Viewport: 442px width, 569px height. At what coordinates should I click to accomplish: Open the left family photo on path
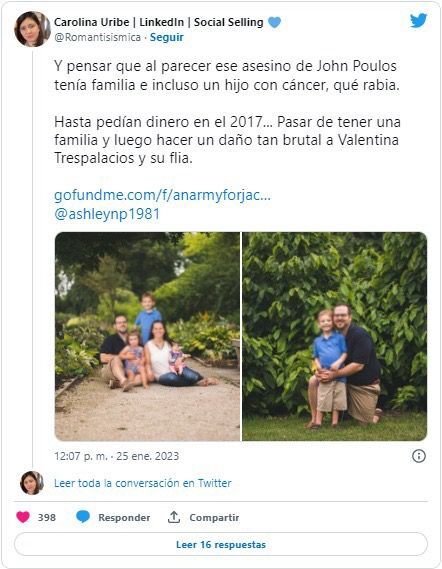(x=147, y=336)
